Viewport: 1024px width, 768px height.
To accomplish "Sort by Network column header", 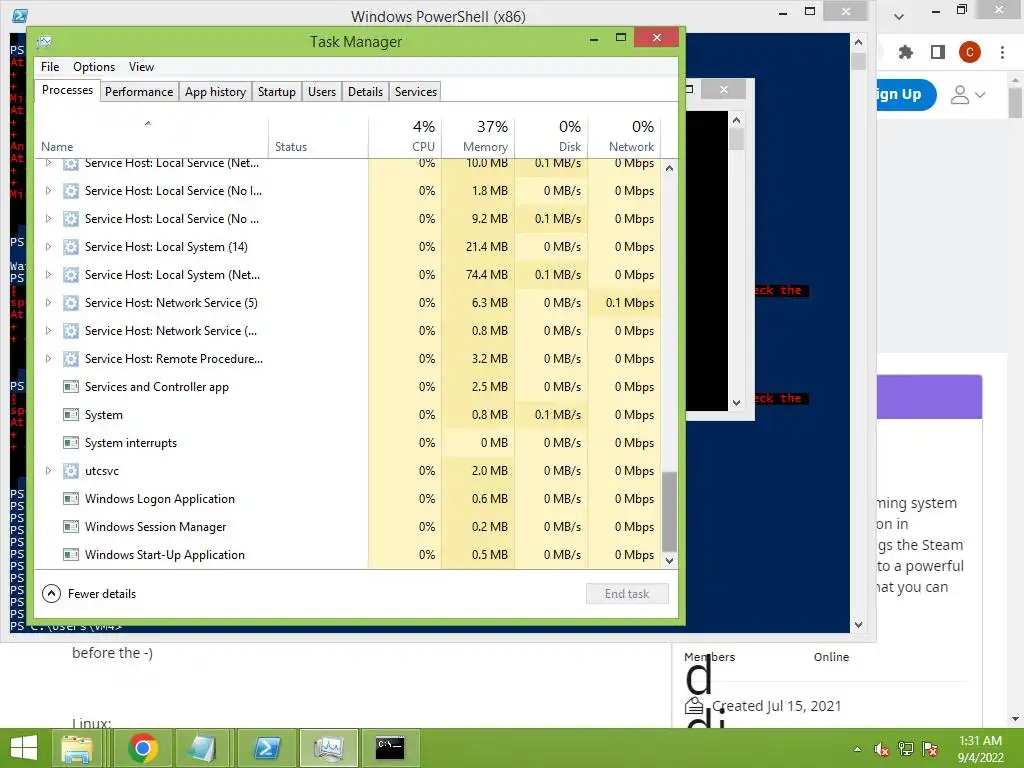I will (x=625, y=137).
